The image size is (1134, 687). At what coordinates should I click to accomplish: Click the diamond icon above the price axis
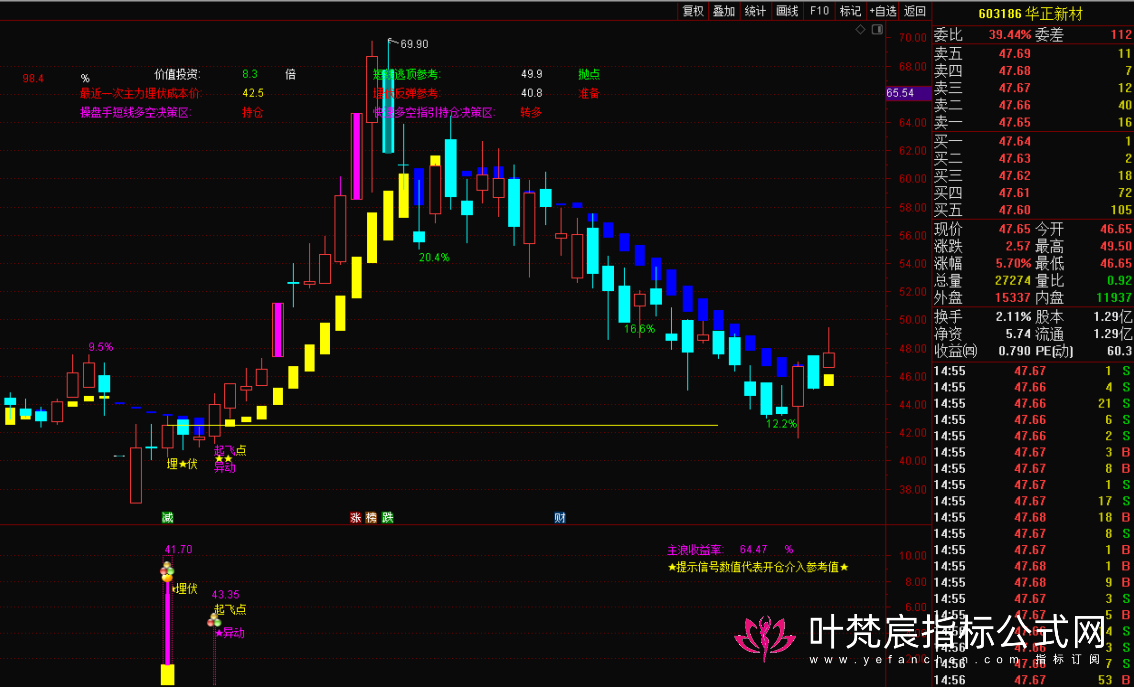point(860,30)
